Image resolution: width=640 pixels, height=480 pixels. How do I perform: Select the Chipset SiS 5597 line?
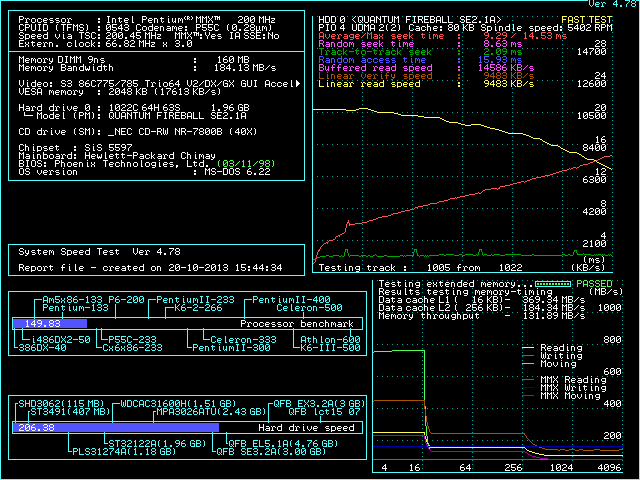[x=76, y=148]
